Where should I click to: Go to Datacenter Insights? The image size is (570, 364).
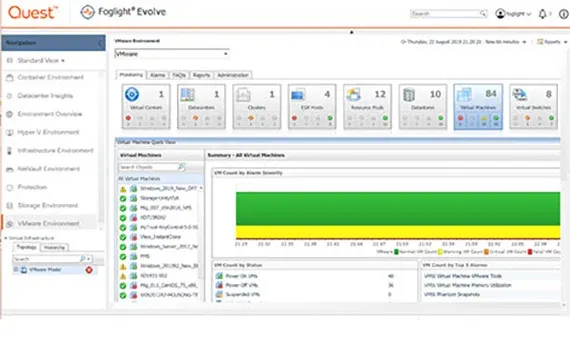(45, 96)
